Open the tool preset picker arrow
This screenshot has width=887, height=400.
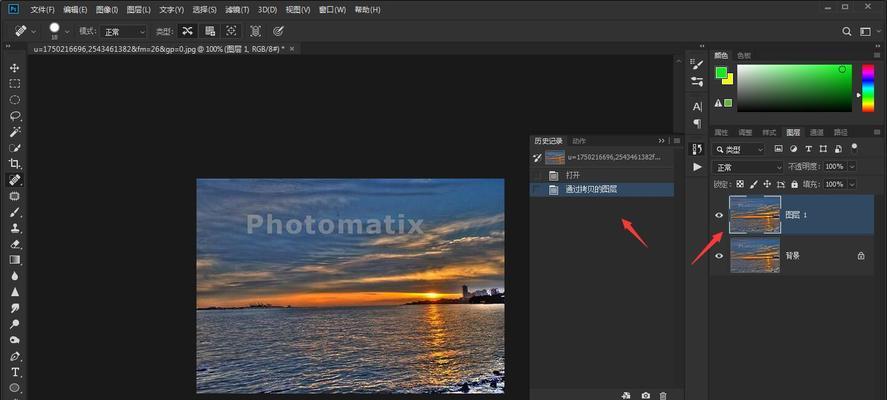33,32
